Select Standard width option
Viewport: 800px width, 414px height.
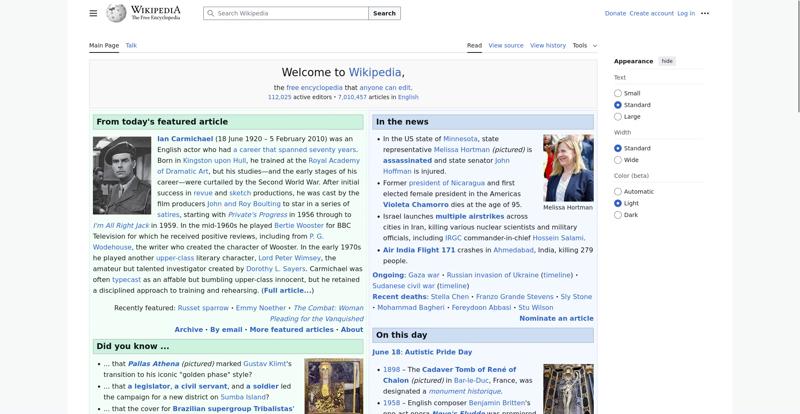tap(618, 149)
